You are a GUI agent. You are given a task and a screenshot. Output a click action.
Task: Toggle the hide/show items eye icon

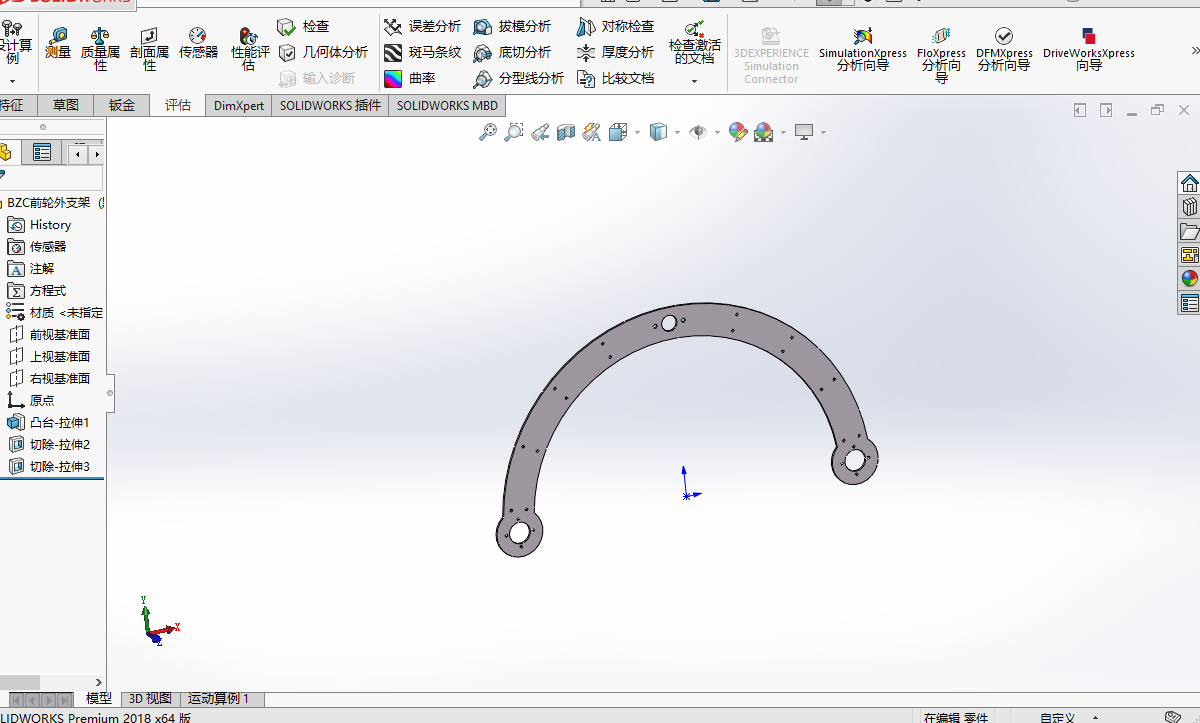[698, 132]
